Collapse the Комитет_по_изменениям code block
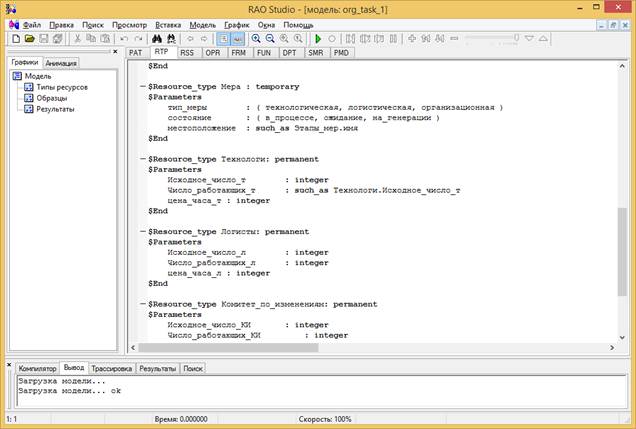 [x=142, y=304]
